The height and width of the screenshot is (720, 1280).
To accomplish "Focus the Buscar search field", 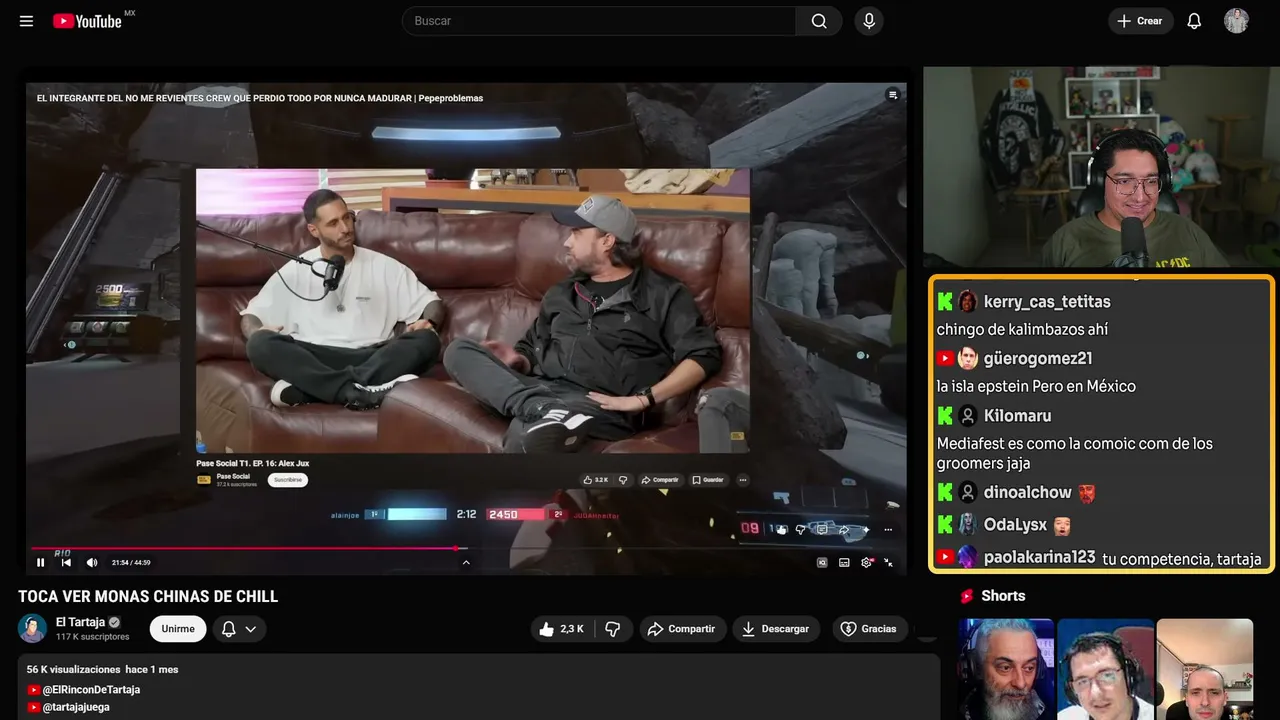I will [x=599, y=21].
